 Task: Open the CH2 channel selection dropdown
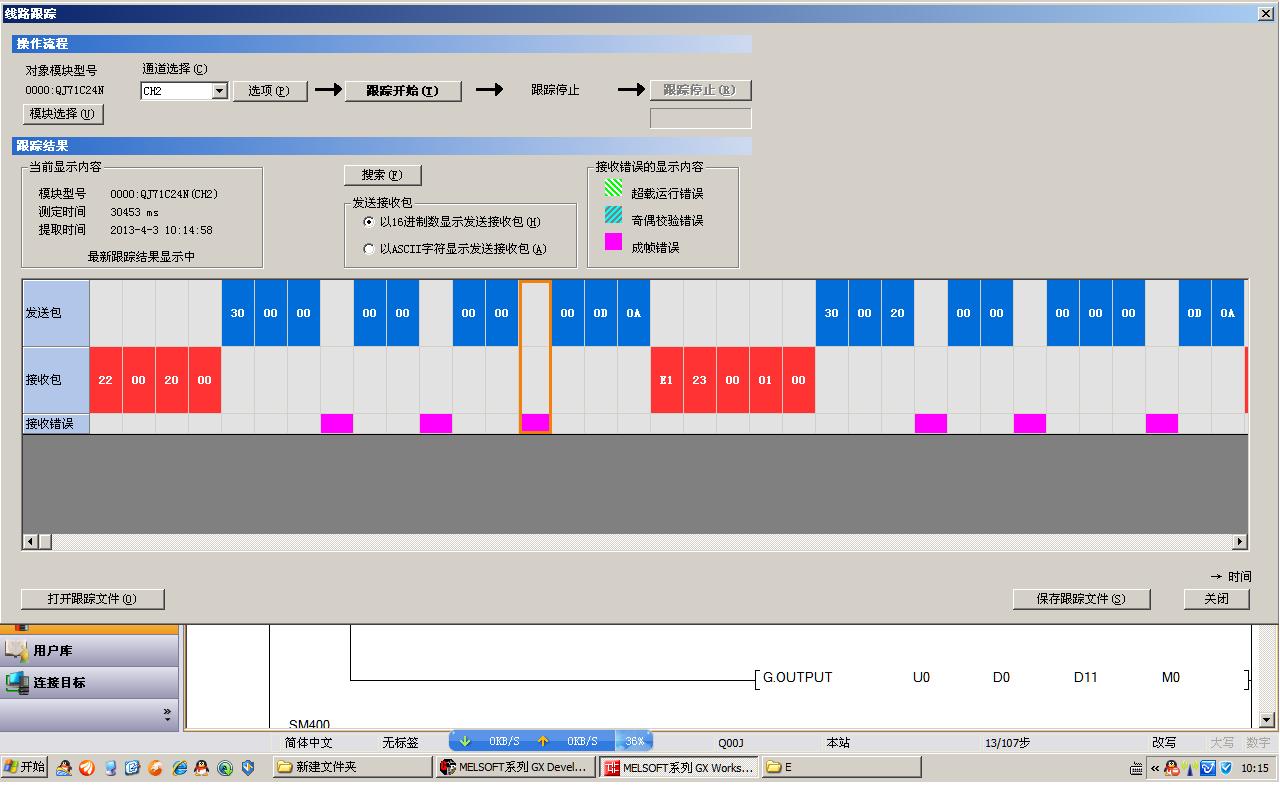219,91
